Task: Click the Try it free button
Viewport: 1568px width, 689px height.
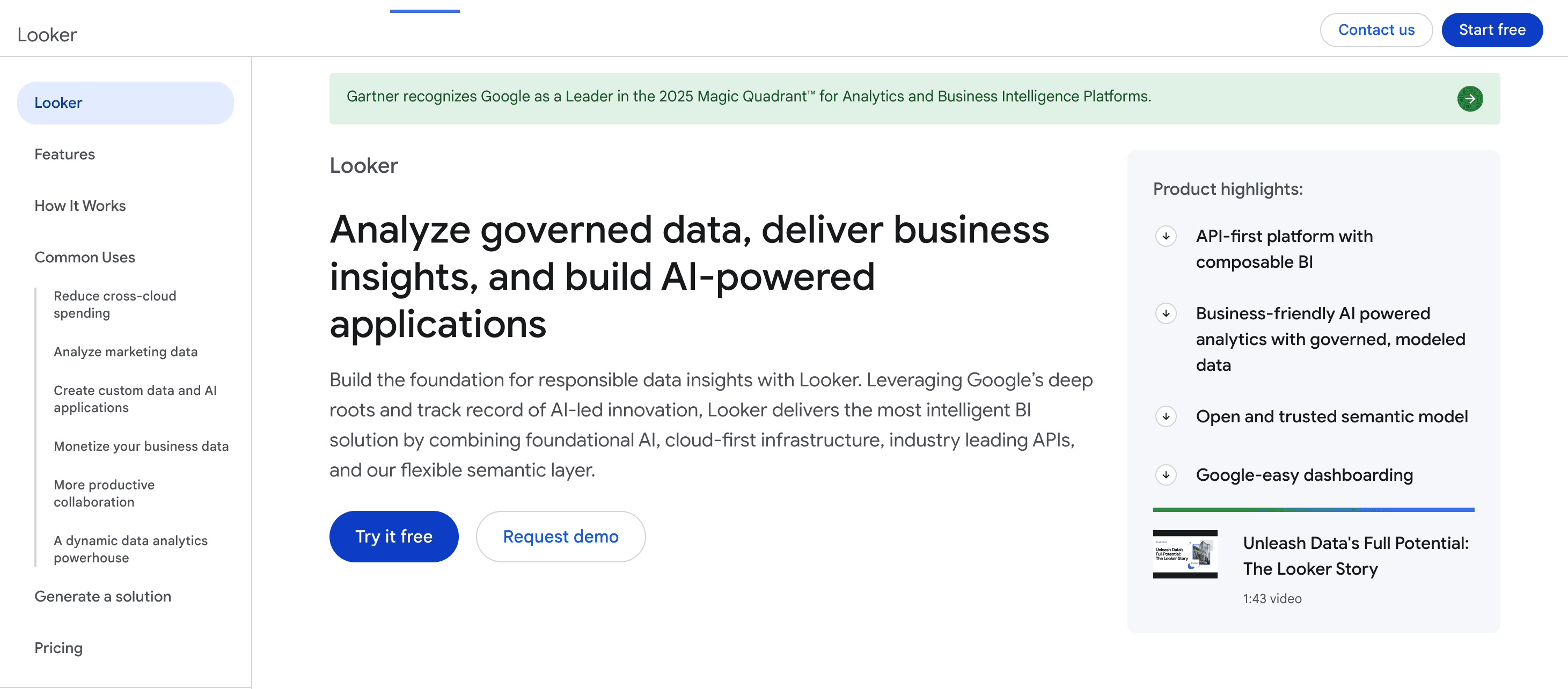Action: pos(393,536)
